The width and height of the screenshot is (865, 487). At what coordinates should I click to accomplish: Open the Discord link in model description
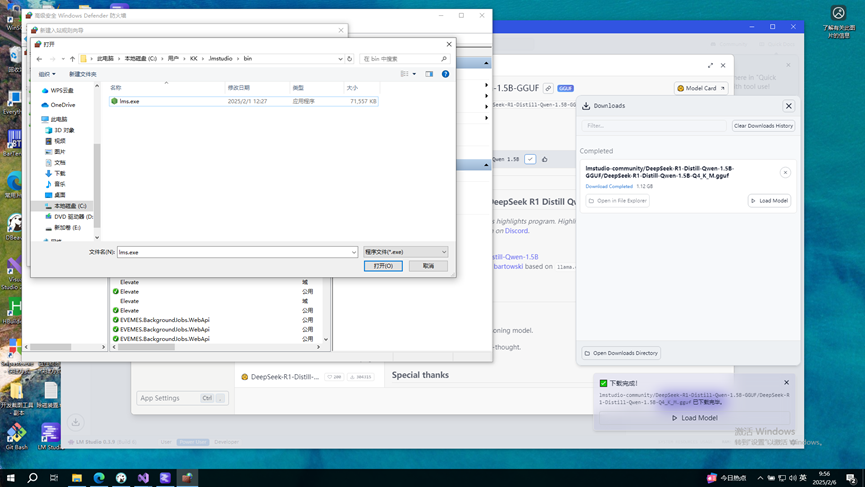coord(516,231)
